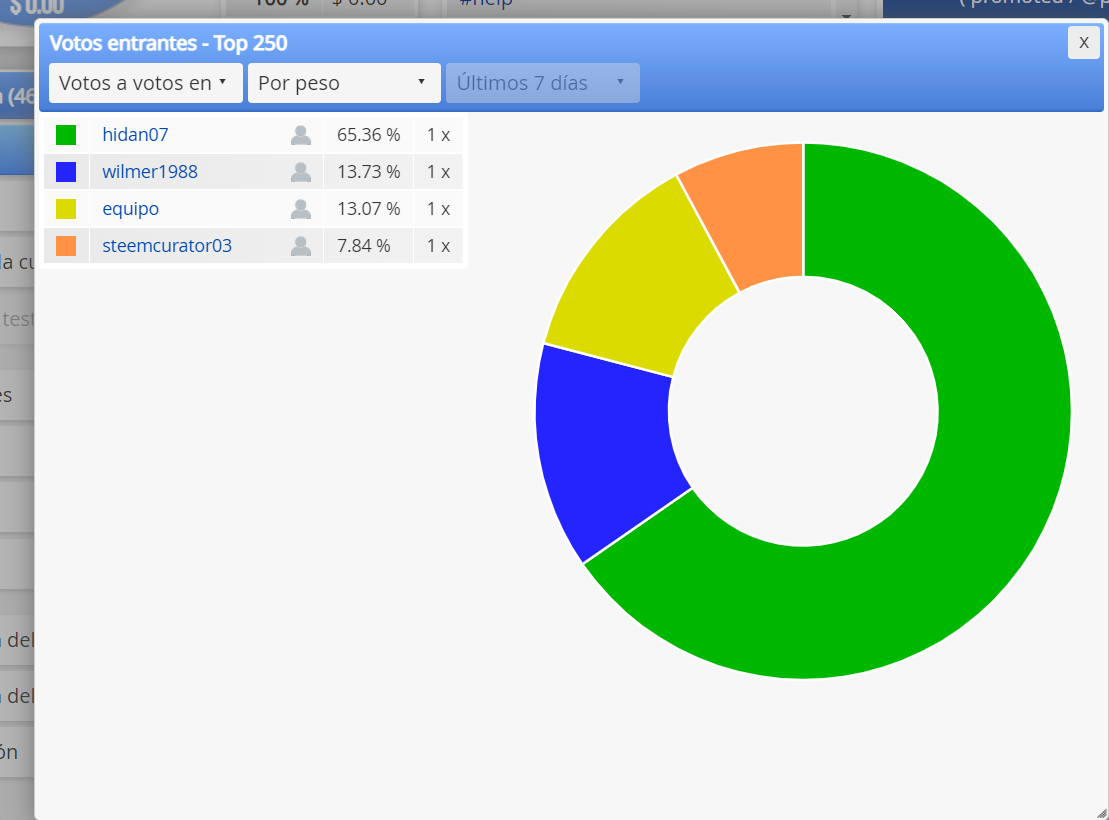This screenshot has width=1109, height=820.
Task: Close the Votos entrantes dialog
Action: [x=1084, y=43]
